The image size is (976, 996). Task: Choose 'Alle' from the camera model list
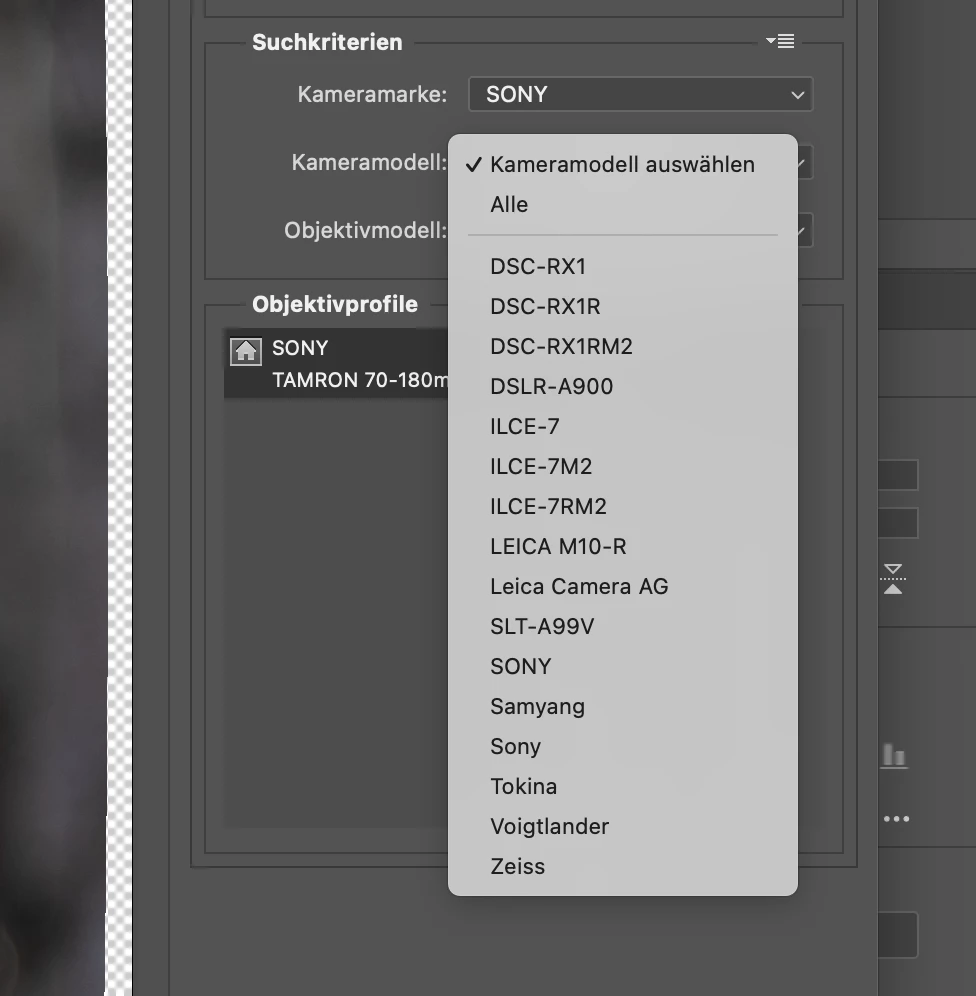click(622, 205)
